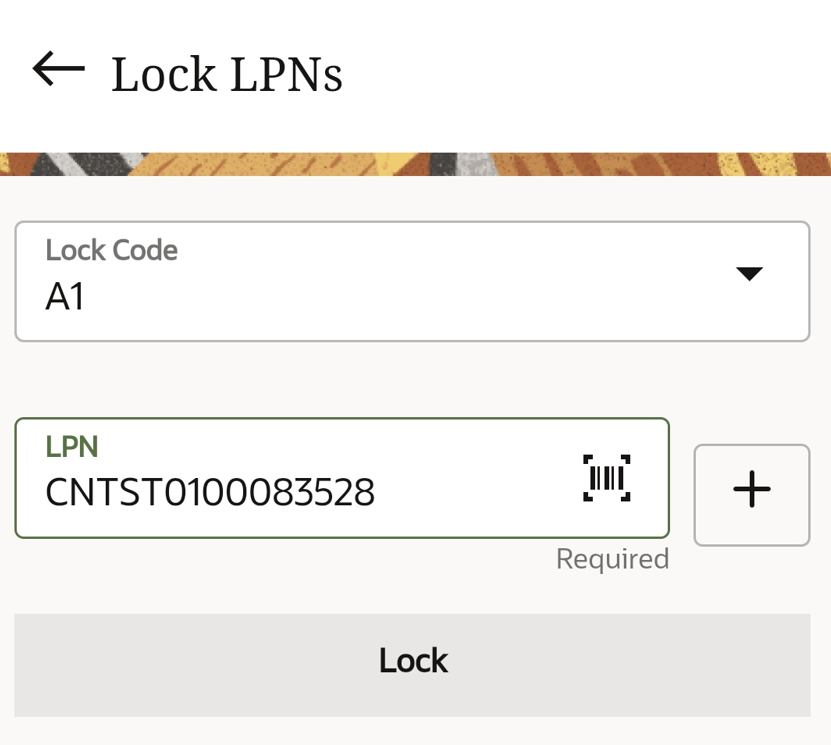This screenshot has height=745, width=831.
Task: Tap the Lock LPNs page title
Action: 227,70
